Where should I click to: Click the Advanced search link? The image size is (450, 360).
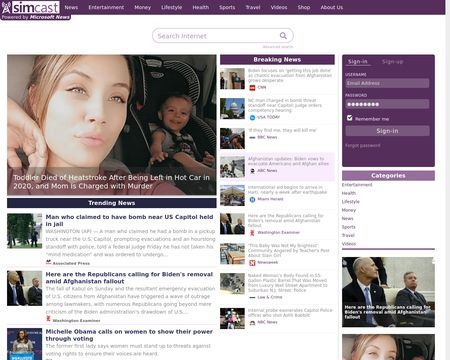coord(278,47)
